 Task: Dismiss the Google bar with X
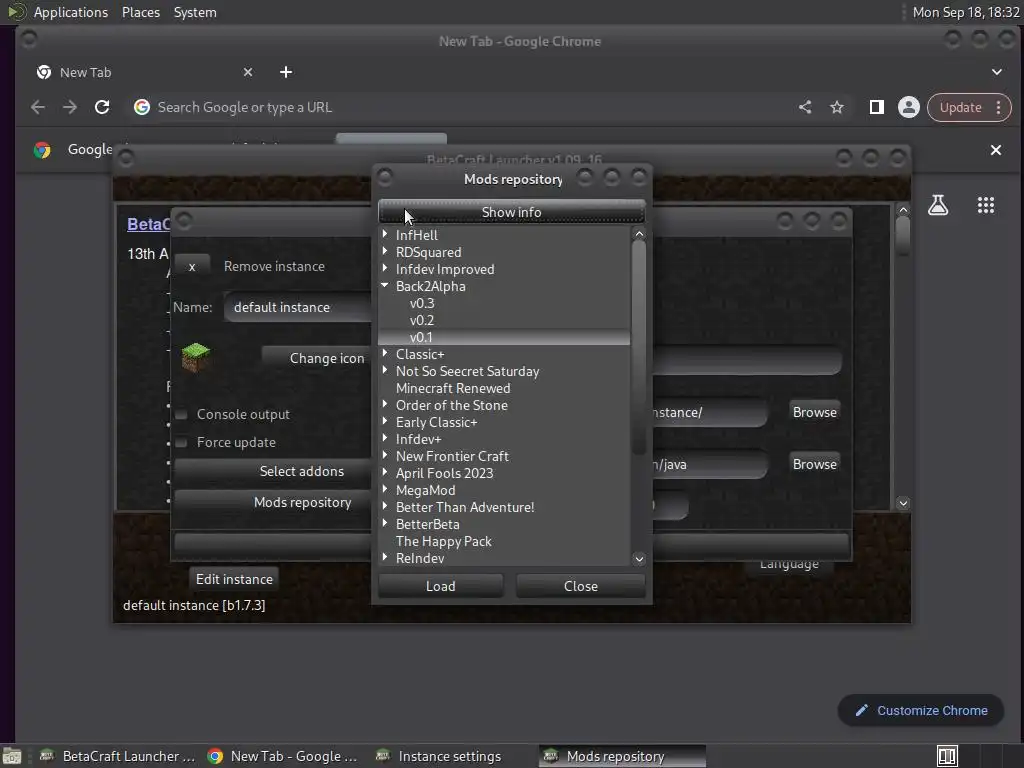point(995,150)
